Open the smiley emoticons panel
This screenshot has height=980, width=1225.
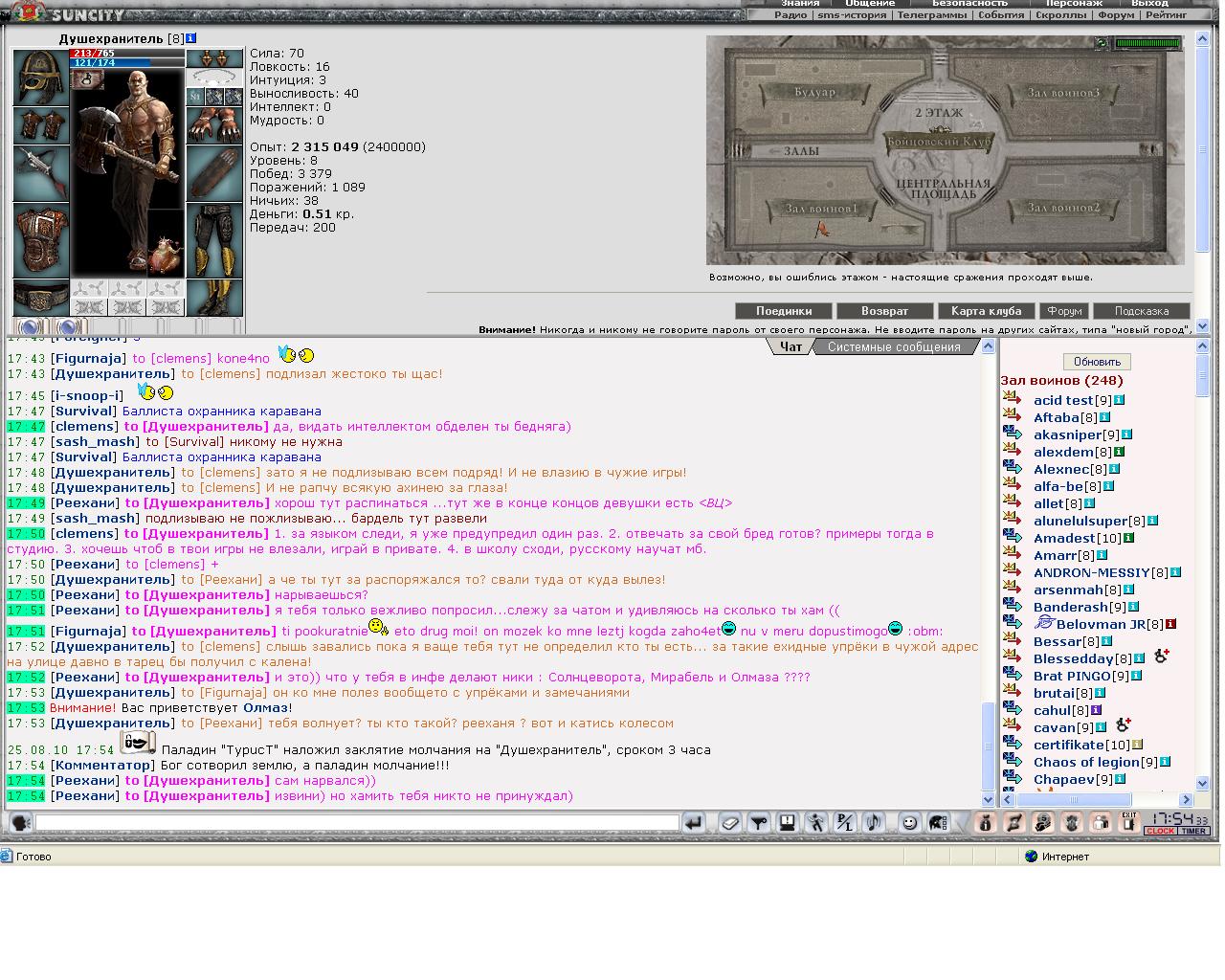coord(909,822)
